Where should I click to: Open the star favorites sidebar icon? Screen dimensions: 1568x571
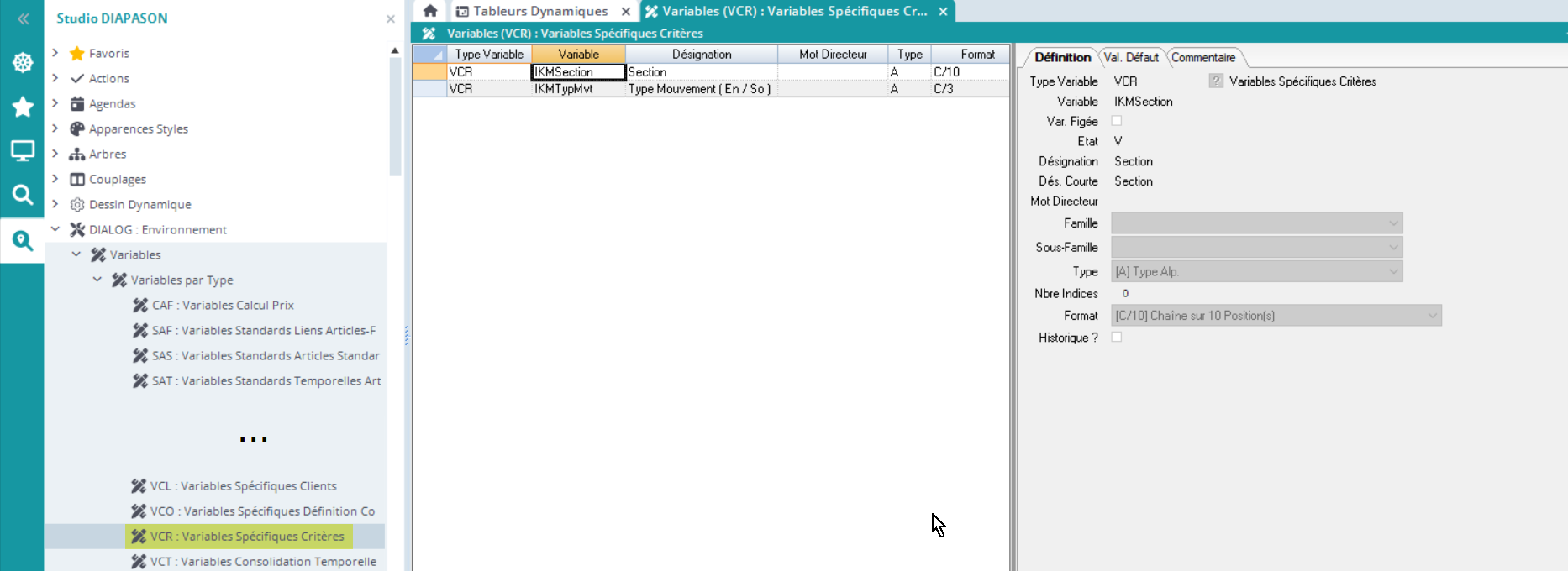click(x=23, y=107)
